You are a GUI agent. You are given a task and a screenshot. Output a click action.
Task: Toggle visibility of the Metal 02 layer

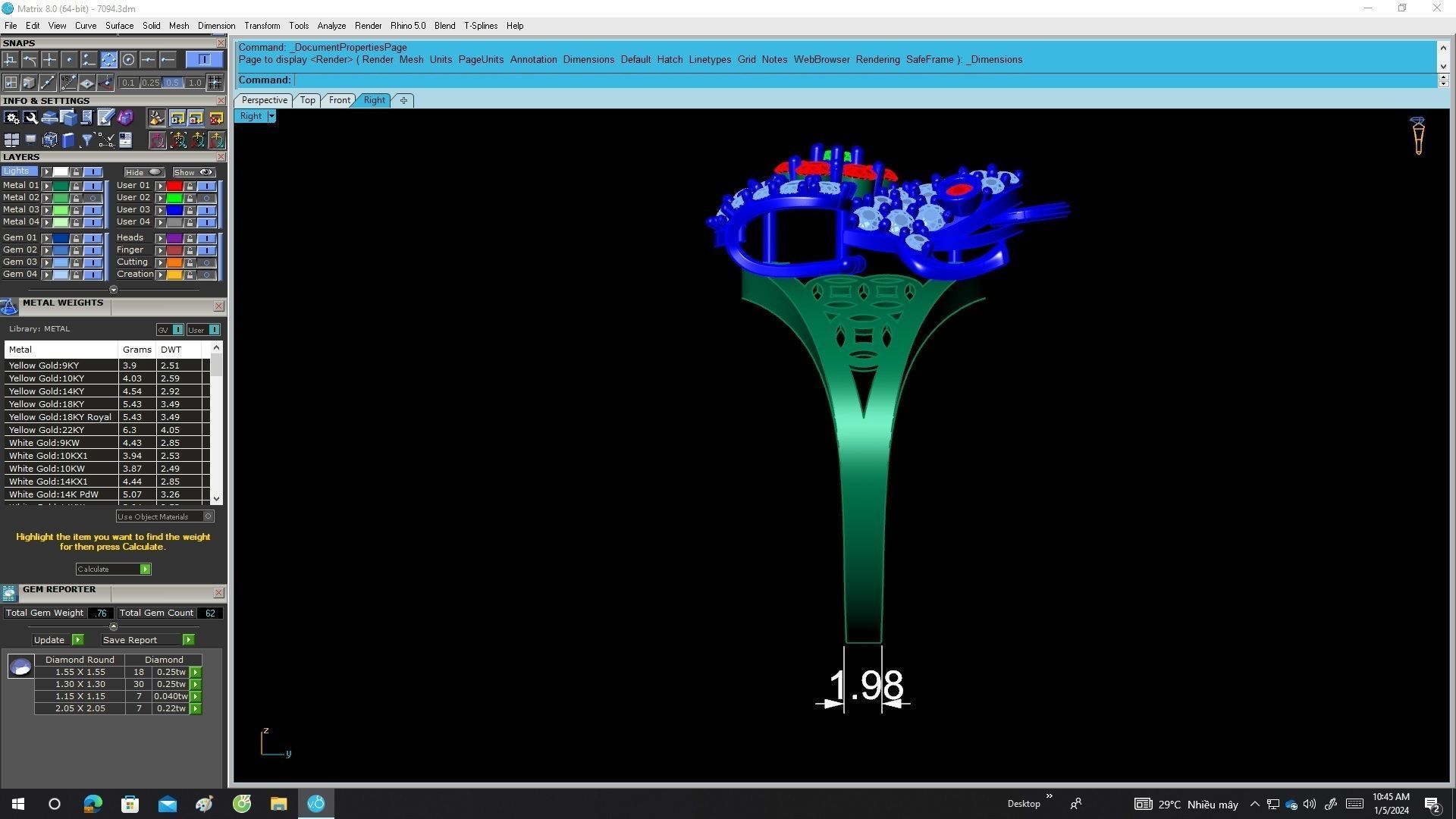(93, 198)
